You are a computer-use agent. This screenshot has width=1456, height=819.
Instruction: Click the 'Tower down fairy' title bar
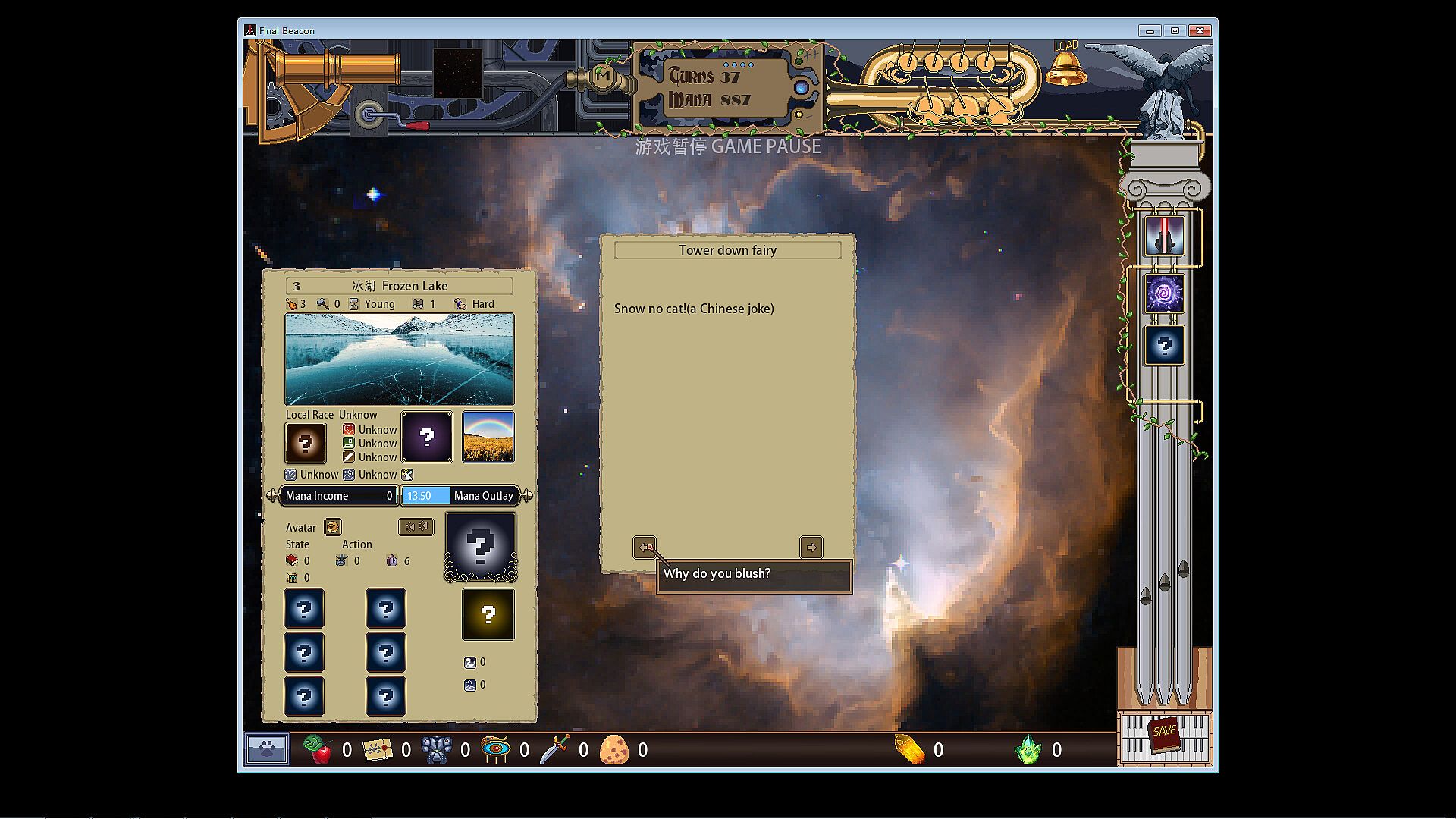[727, 250]
